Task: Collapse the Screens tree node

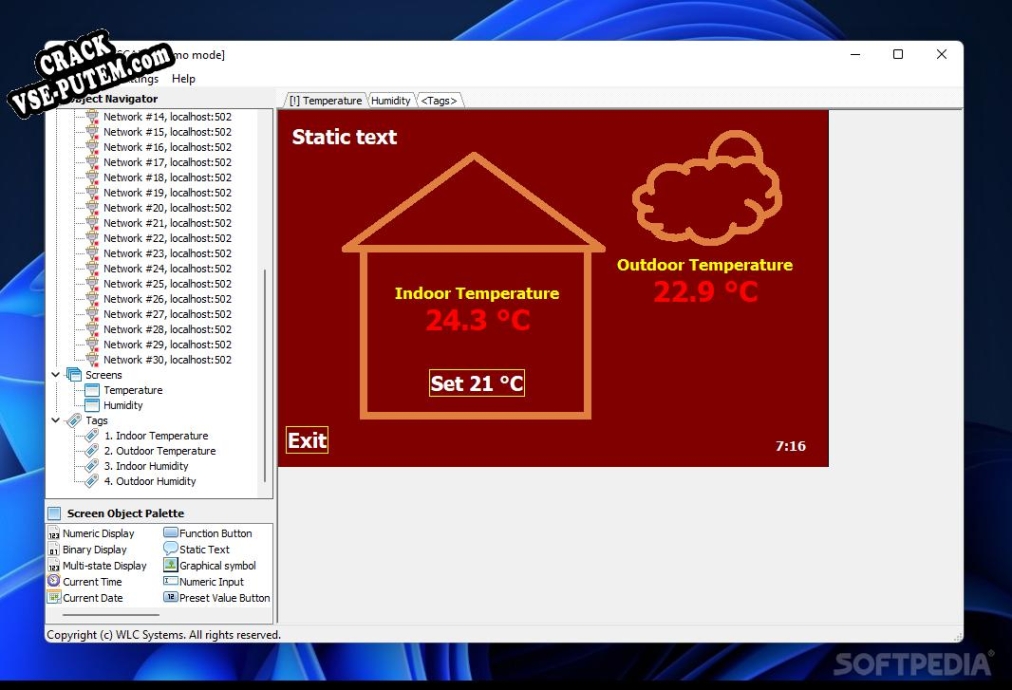Action: pyautogui.click(x=56, y=375)
